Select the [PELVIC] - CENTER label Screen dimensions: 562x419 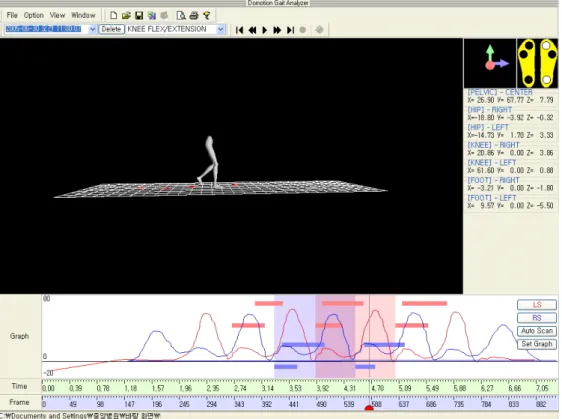coord(500,92)
